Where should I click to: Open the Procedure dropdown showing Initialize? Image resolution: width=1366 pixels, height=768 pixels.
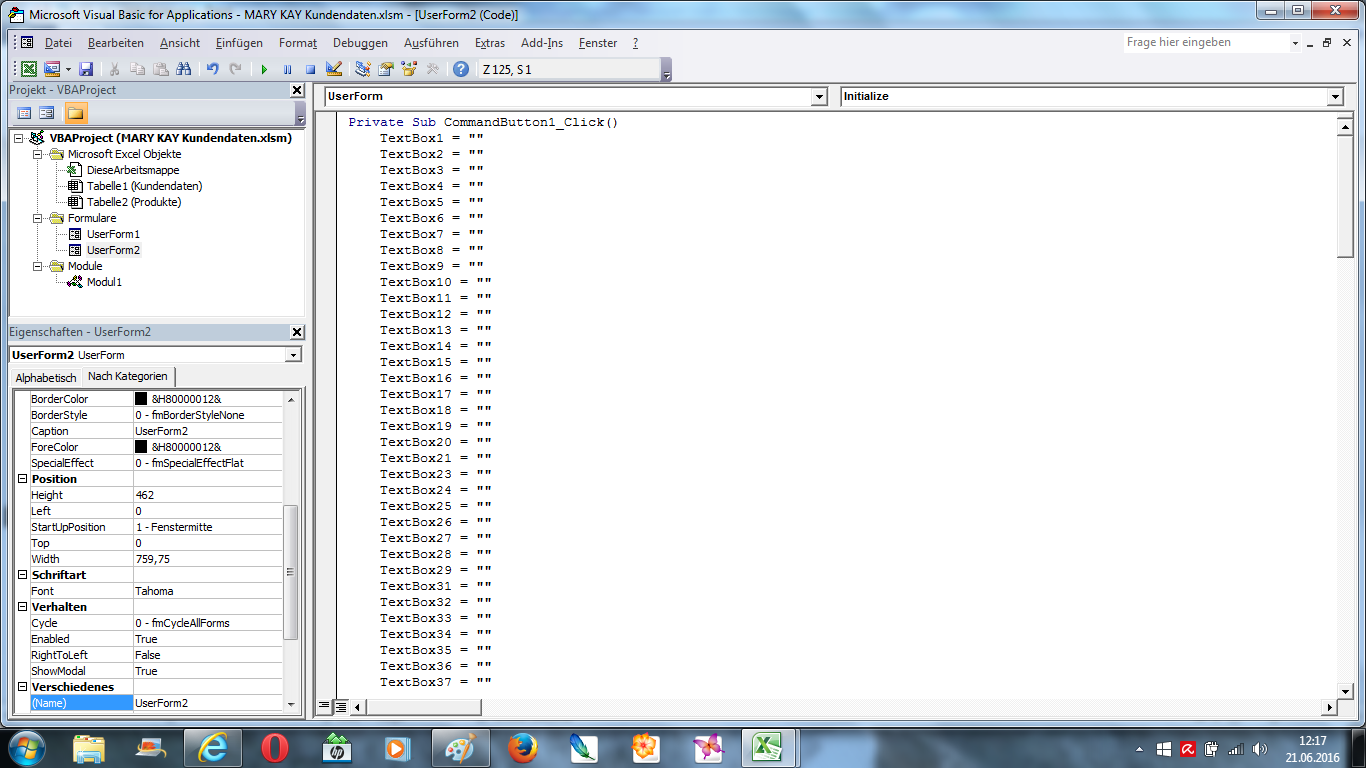[1335, 97]
